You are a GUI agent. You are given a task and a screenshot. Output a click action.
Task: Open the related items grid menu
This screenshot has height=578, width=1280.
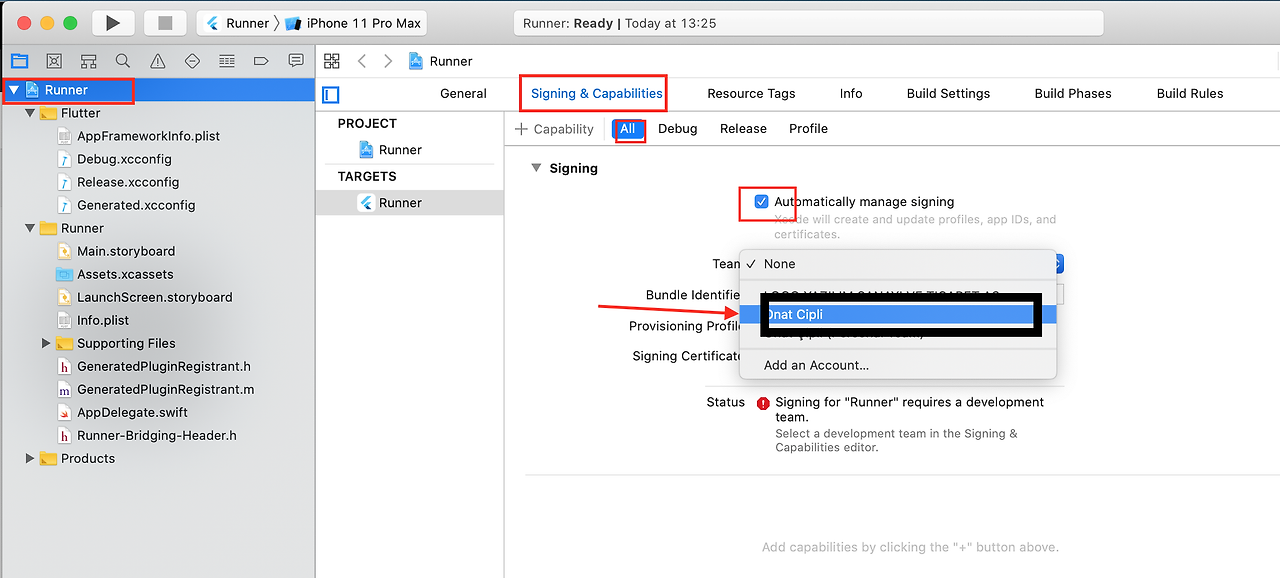coord(332,61)
